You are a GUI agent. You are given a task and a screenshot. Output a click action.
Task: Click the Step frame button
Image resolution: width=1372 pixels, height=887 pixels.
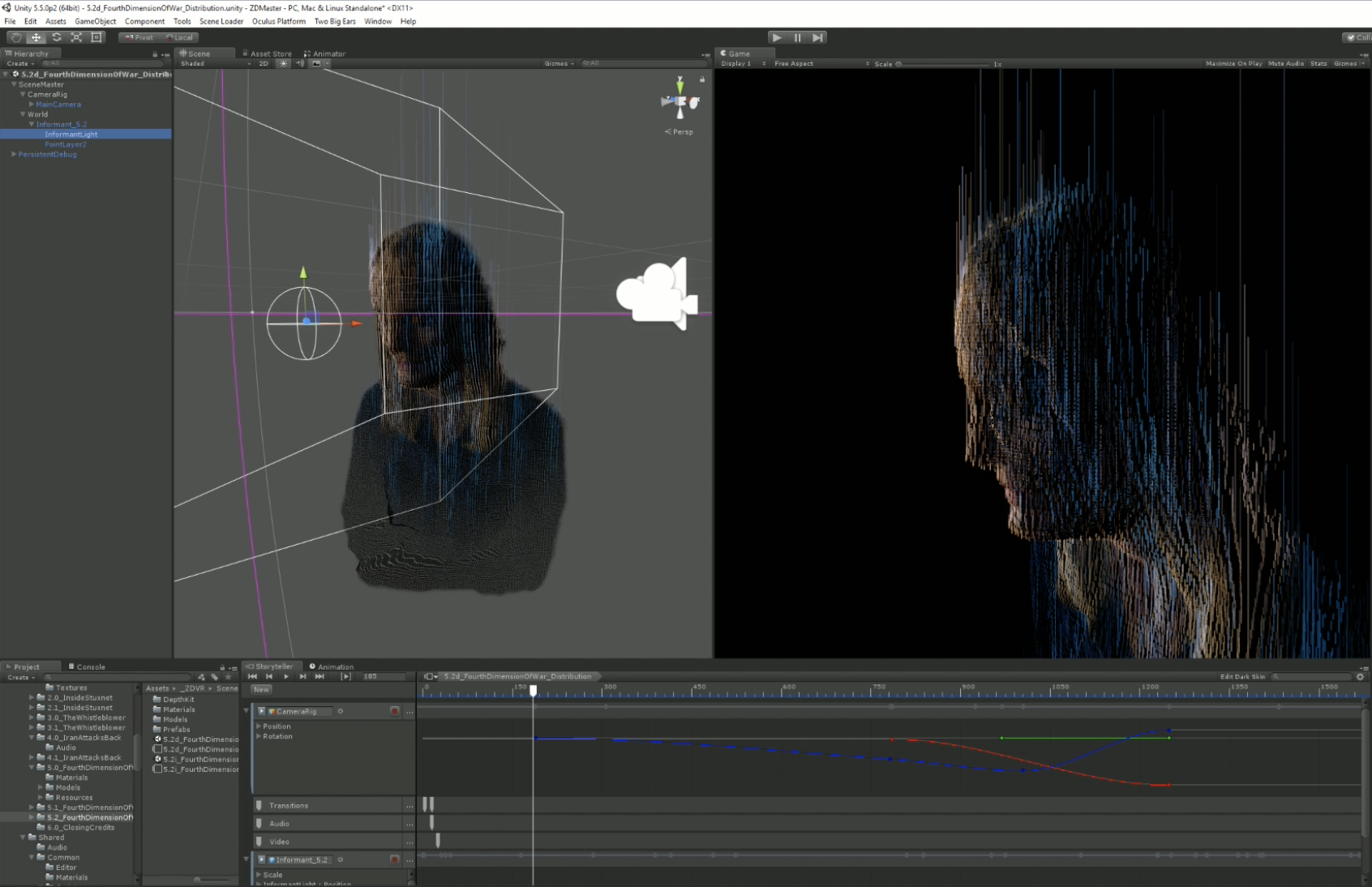(x=818, y=37)
